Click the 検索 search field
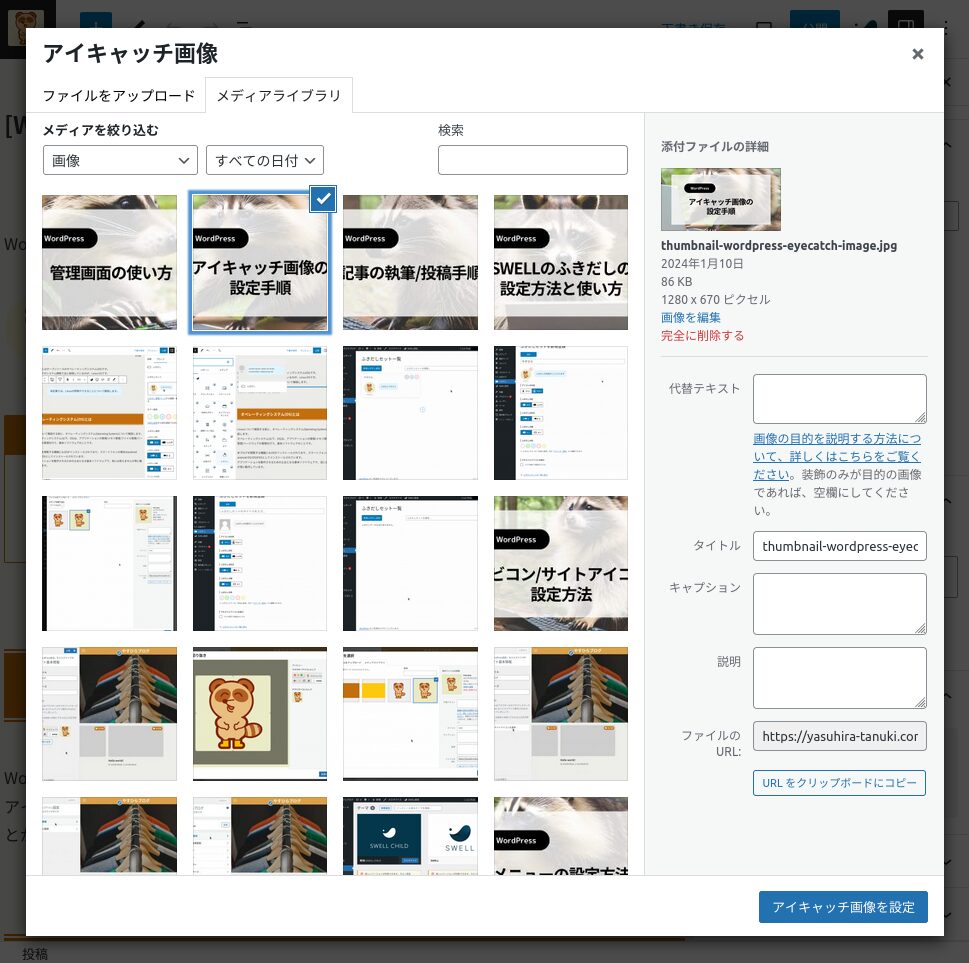 pos(533,160)
